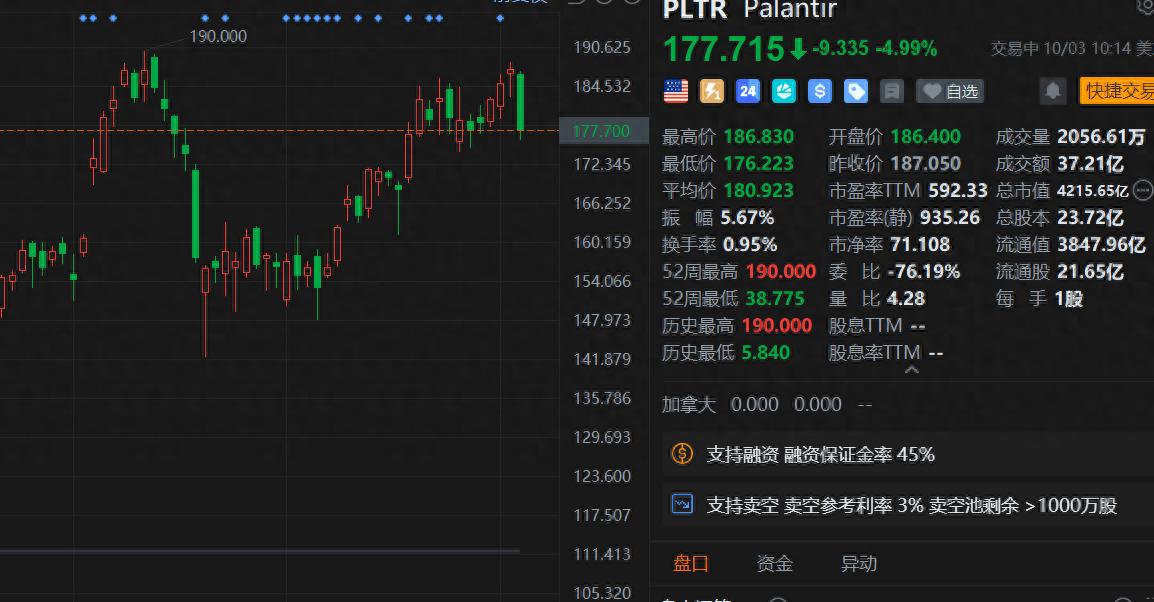Click the 卖空 short-selling icon

pos(682,504)
